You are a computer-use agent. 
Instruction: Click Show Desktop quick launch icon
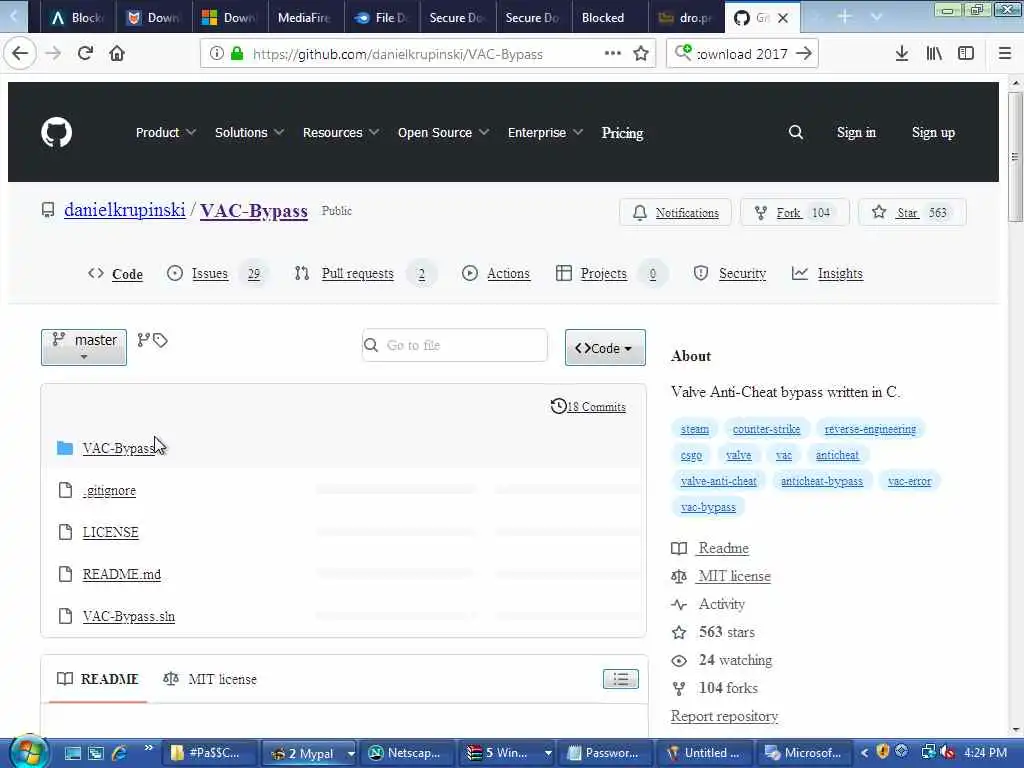tap(73, 753)
